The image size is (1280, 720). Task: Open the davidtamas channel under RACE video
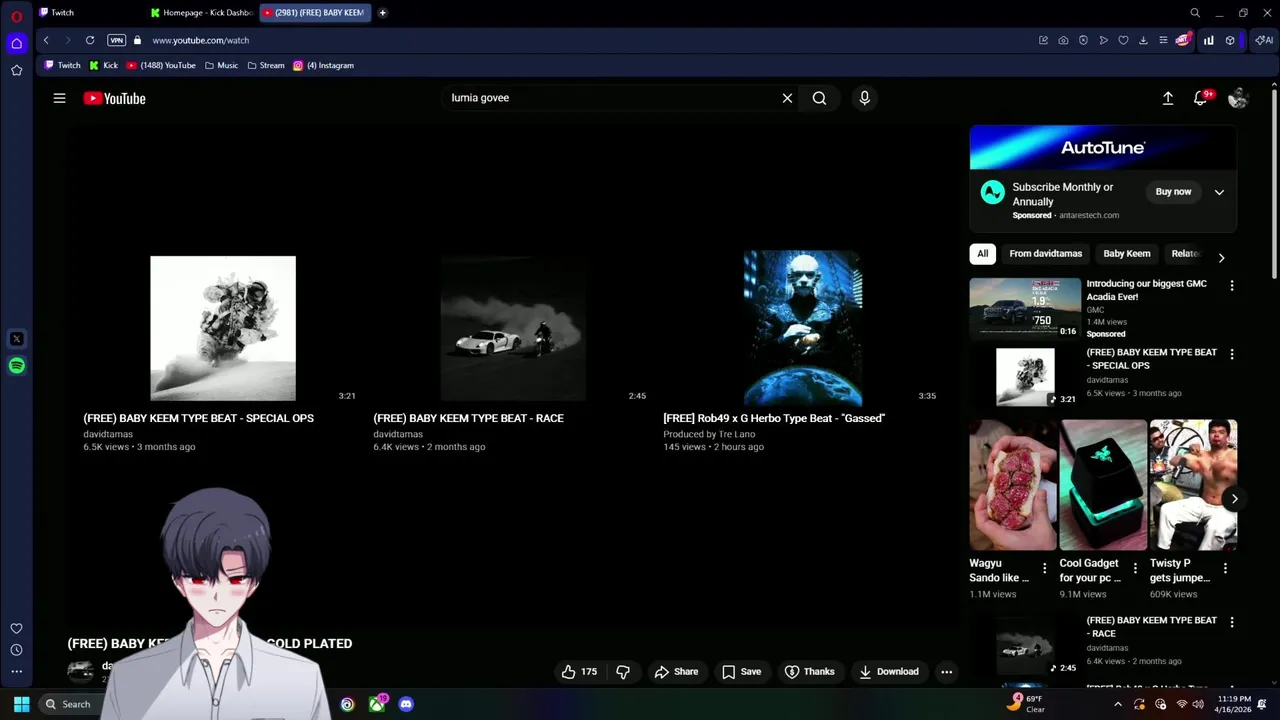click(398, 434)
